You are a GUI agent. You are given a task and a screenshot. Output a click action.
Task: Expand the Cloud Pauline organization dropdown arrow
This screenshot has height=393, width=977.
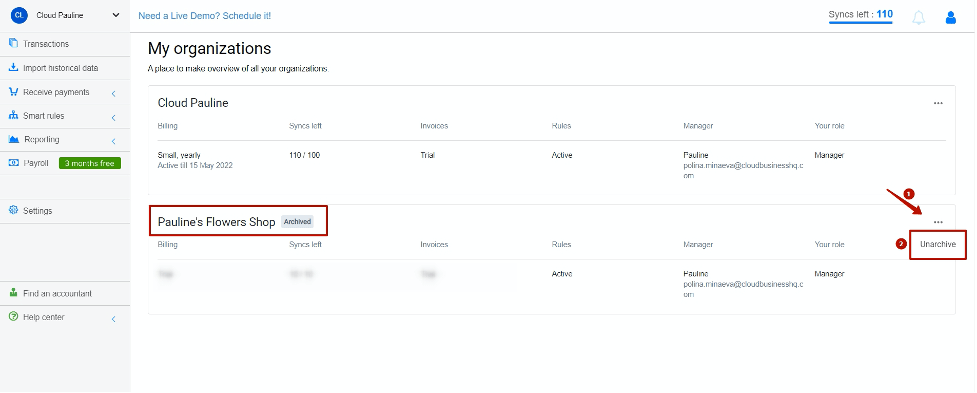(116, 15)
